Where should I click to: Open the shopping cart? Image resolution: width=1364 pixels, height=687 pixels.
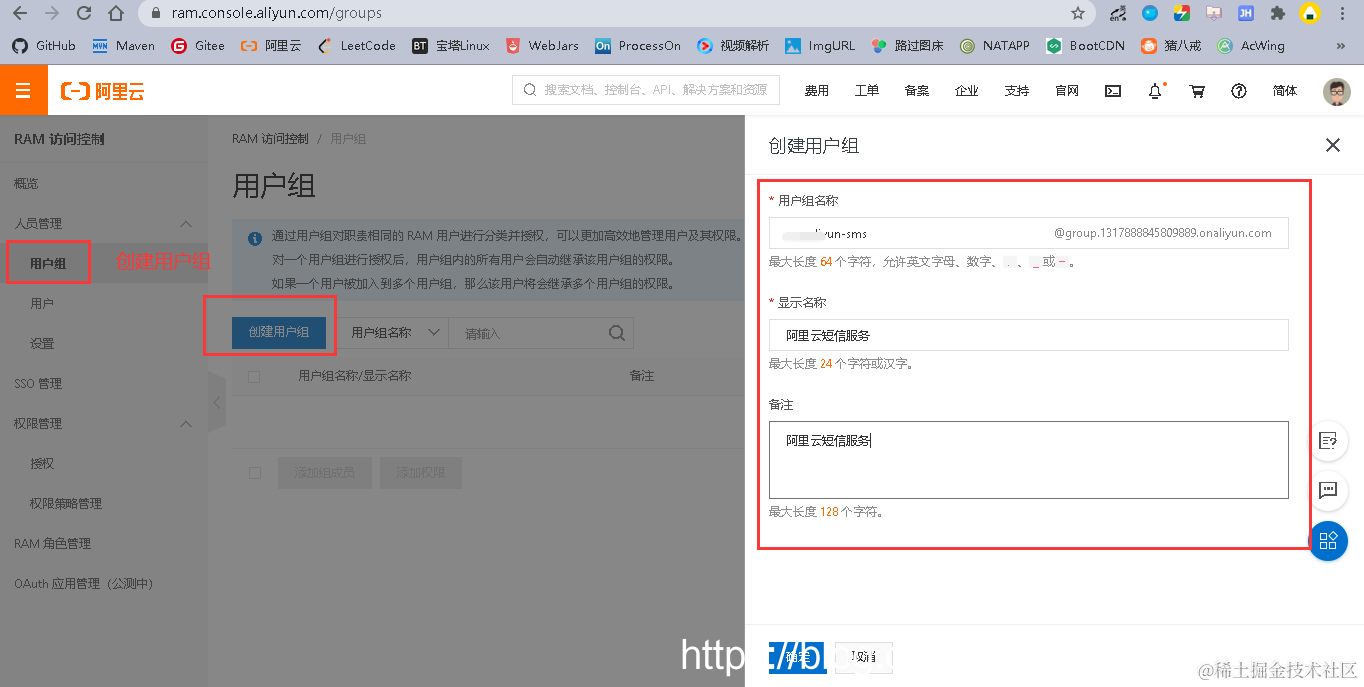pyautogui.click(x=1197, y=91)
